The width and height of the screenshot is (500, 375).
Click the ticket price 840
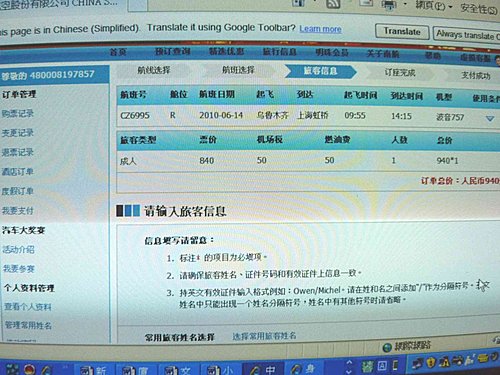(x=207, y=161)
